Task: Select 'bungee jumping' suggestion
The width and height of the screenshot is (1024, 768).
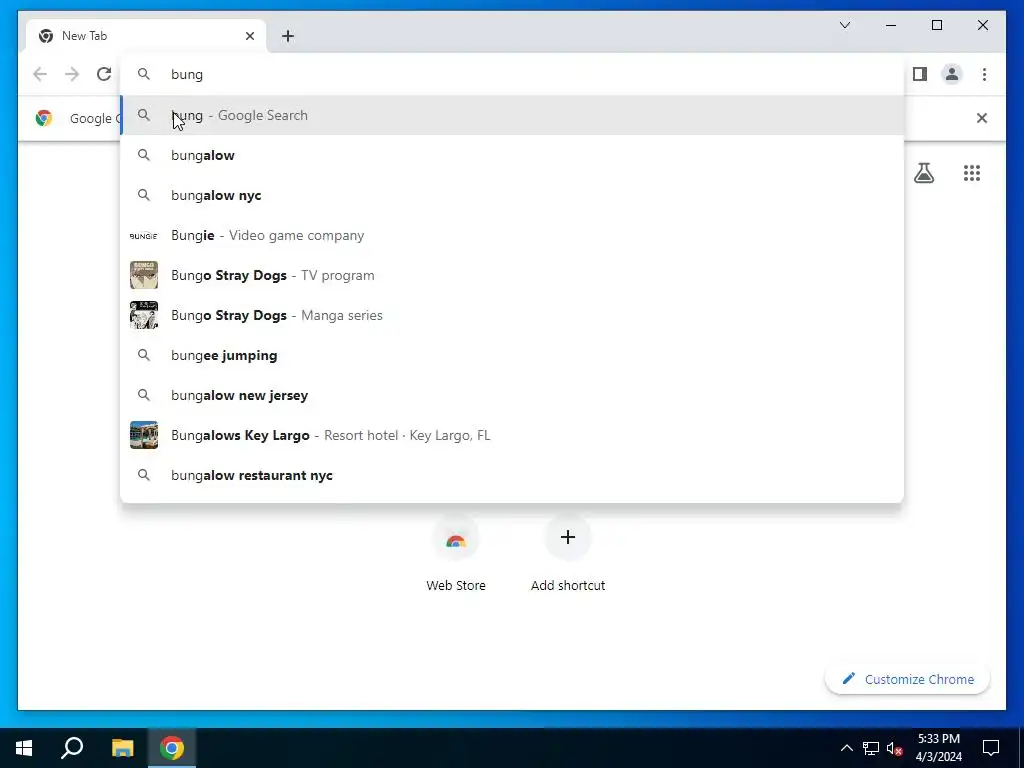Action: click(x=512, y=355)
